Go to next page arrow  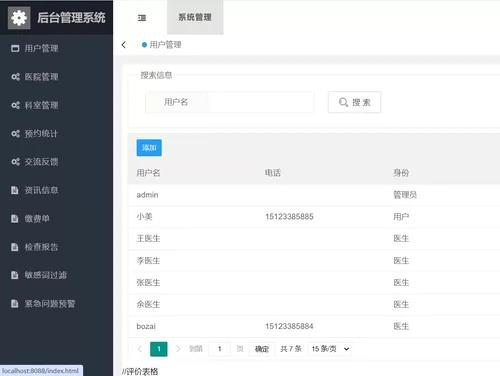tap(178, 349)
